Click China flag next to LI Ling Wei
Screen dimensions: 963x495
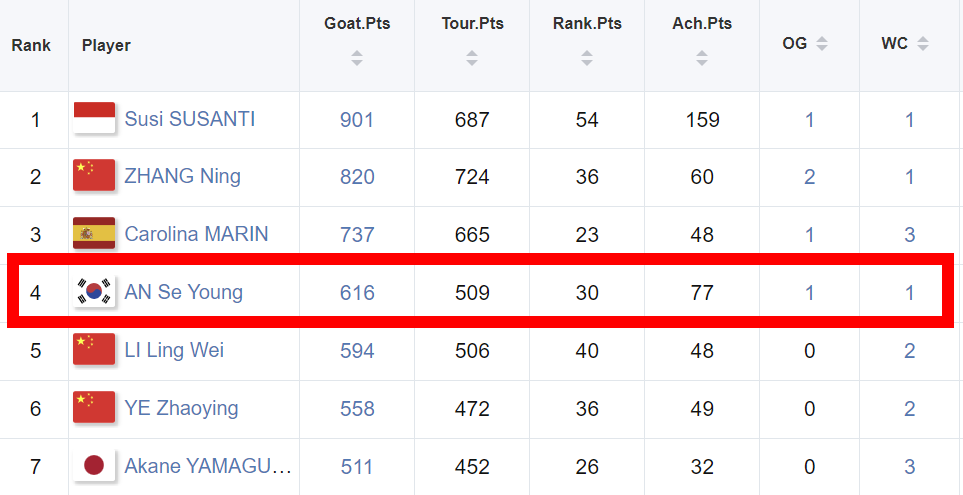tap(94, 350)
